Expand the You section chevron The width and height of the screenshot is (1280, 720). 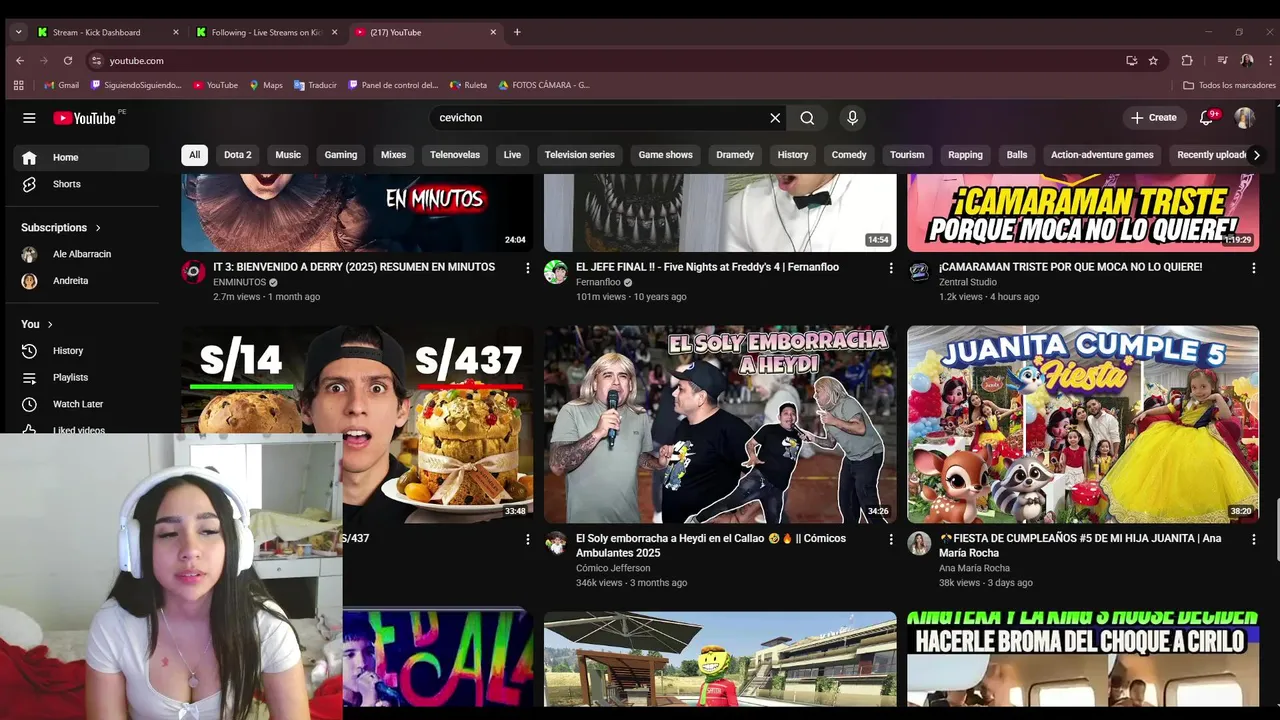coord(50,324)
